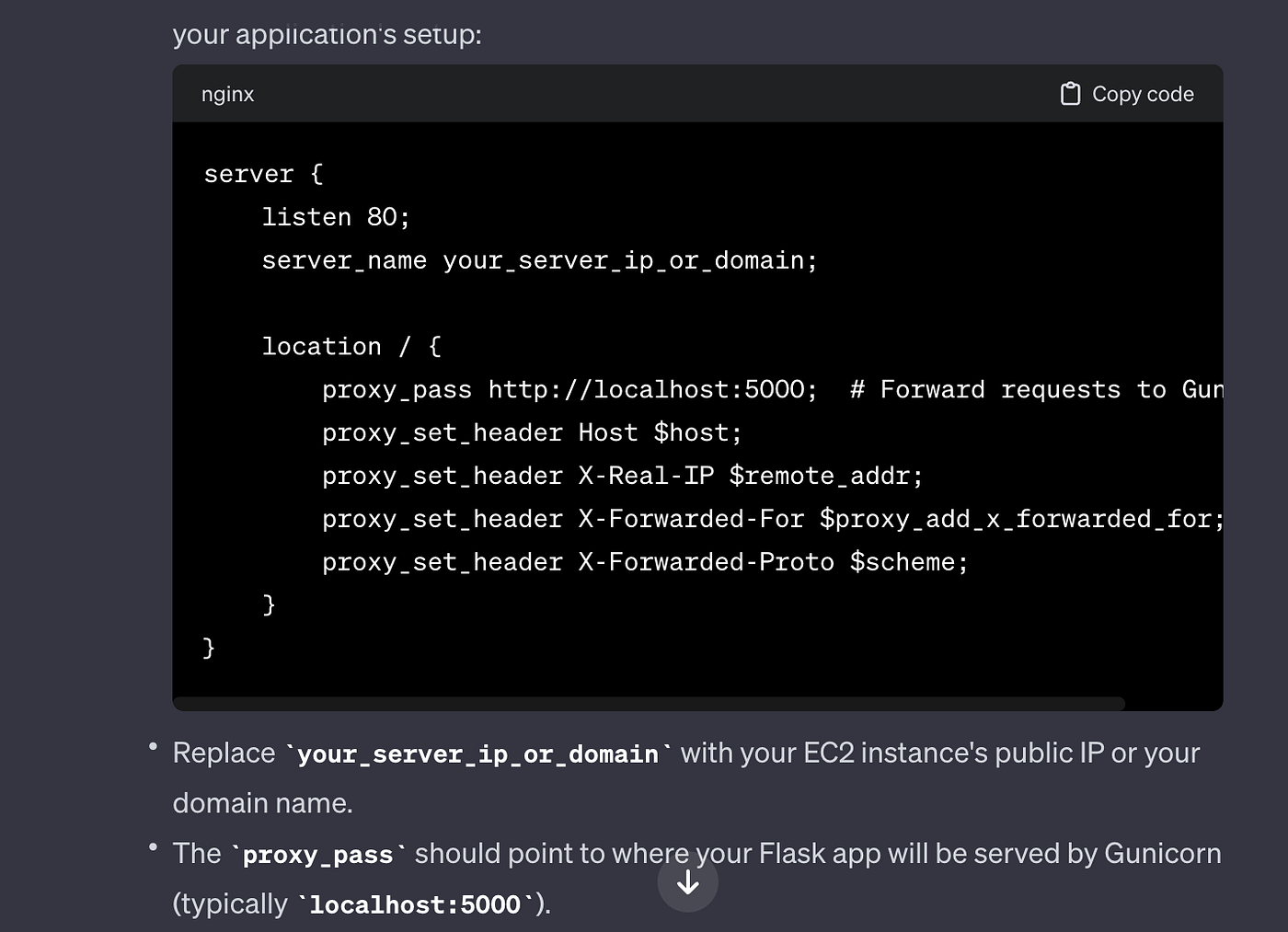Image resolution: width=1288 pixels, height=932 pixels.
Task: Click the clipboard icon beside Copy code
Action: point(1070,94)
